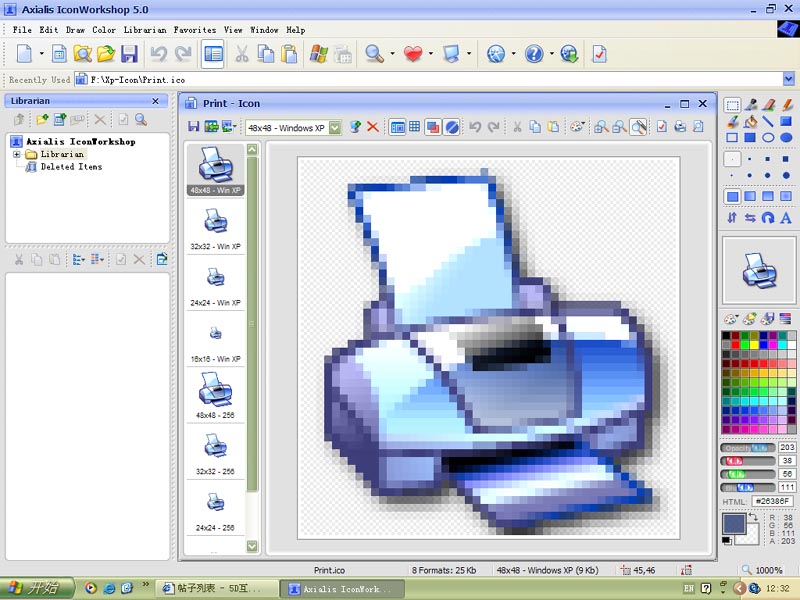Toggle the highlighted magnifier button in editor toolbar

[638, 127]
